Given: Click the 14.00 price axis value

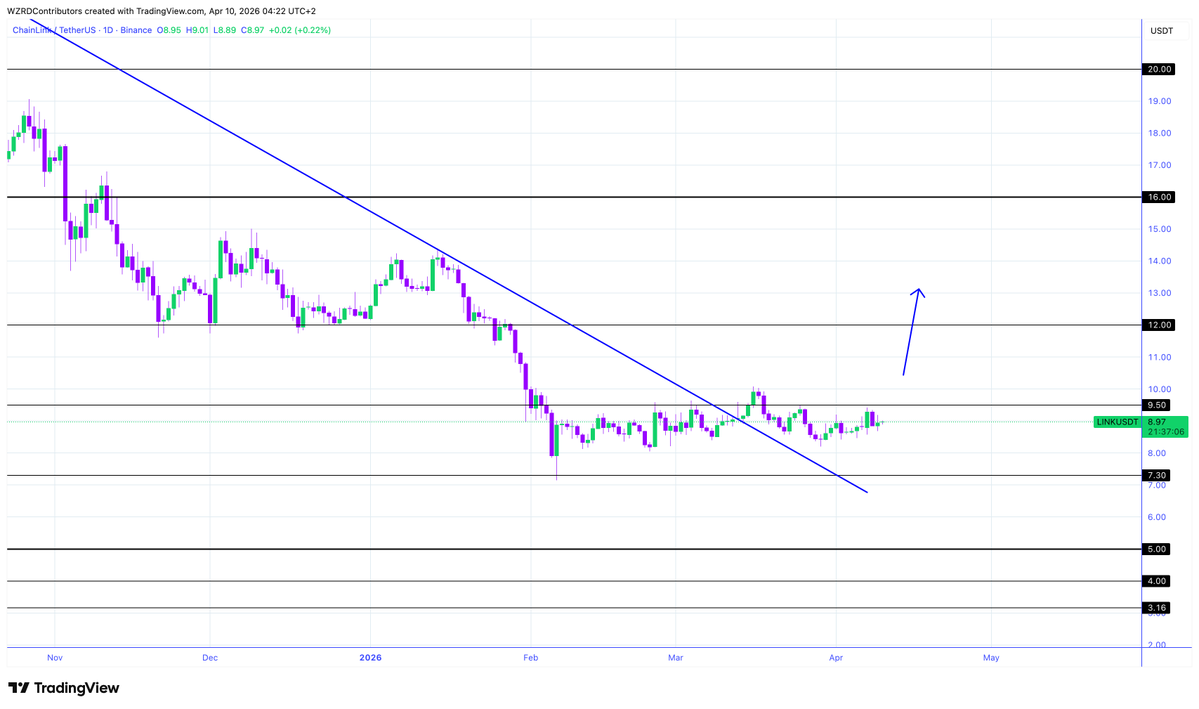Looking at the screenshot, I should pyautogui.click(x=1159, y=261).
